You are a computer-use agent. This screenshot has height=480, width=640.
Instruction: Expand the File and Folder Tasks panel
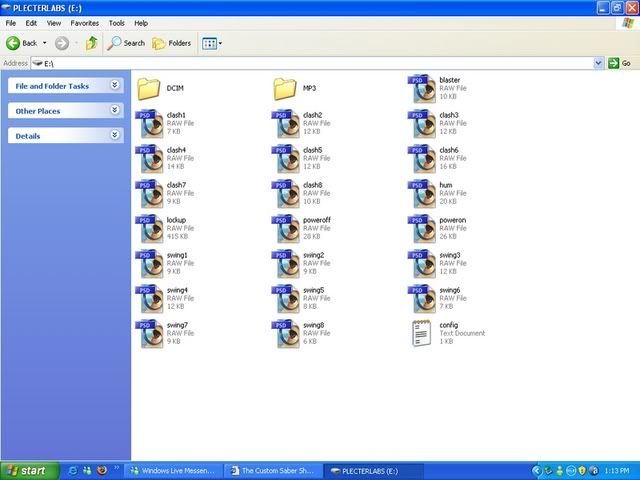click(115, 86)
